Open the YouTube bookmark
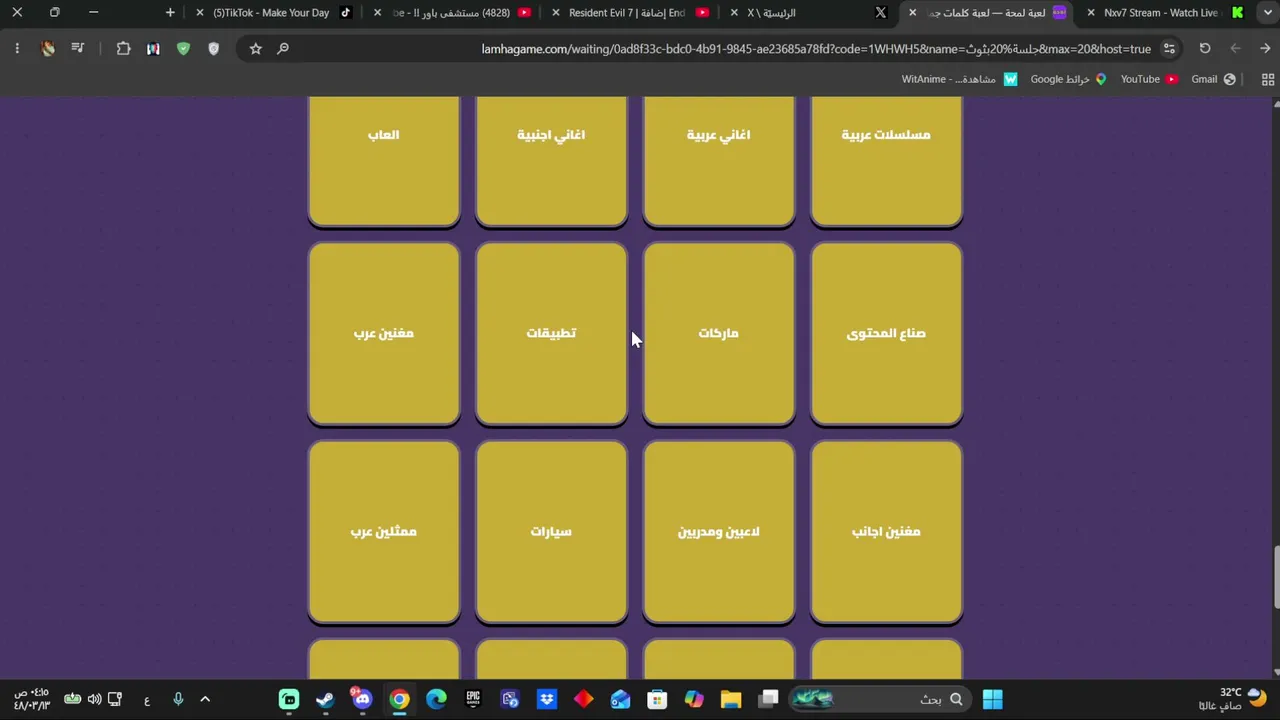The width and height of the screenshot is (1280, 720). pyautogui.click(x=1149, y=79)
